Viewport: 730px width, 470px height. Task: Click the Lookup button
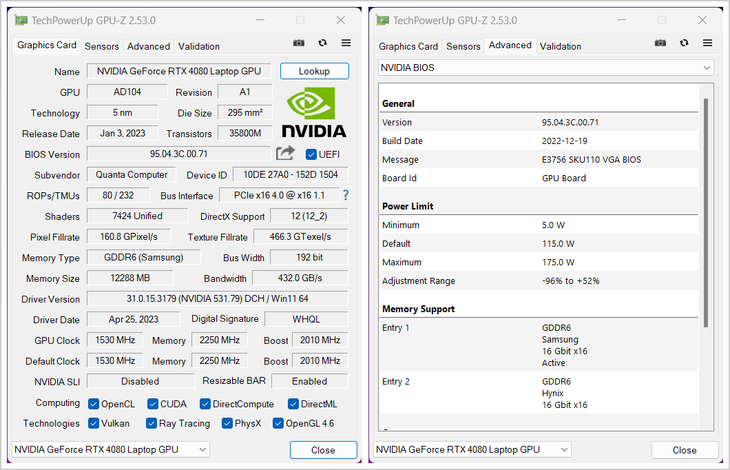point(314,71)
